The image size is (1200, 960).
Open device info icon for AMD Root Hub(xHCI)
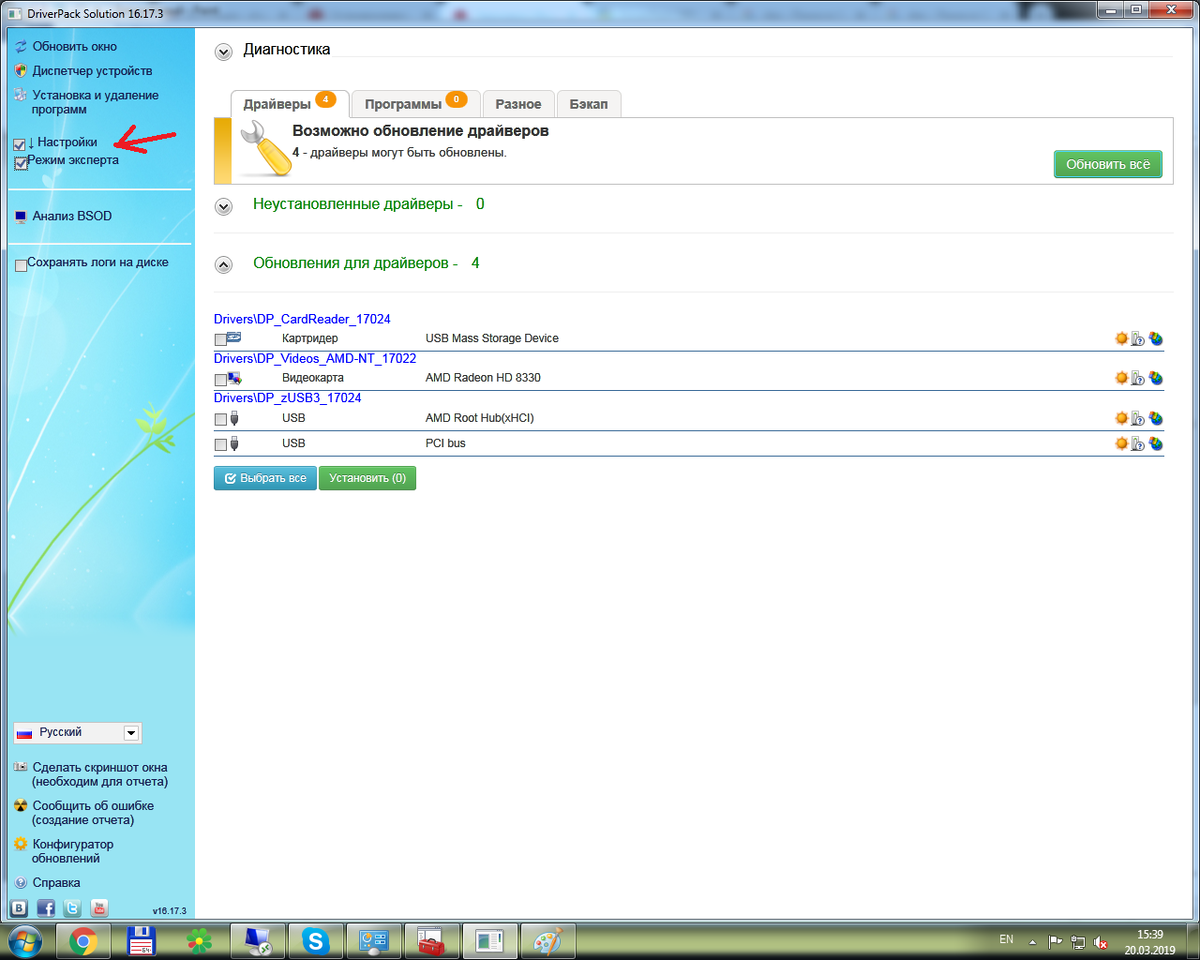(1138, 418)
